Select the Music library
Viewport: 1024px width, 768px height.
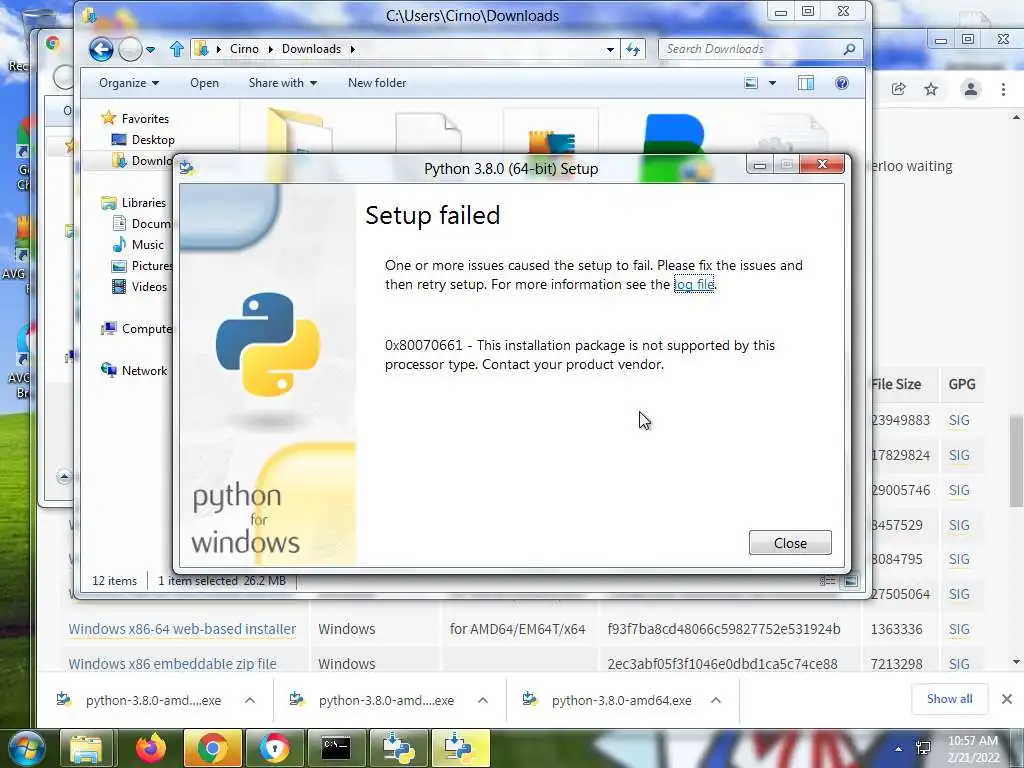click(x=148, y=245)
